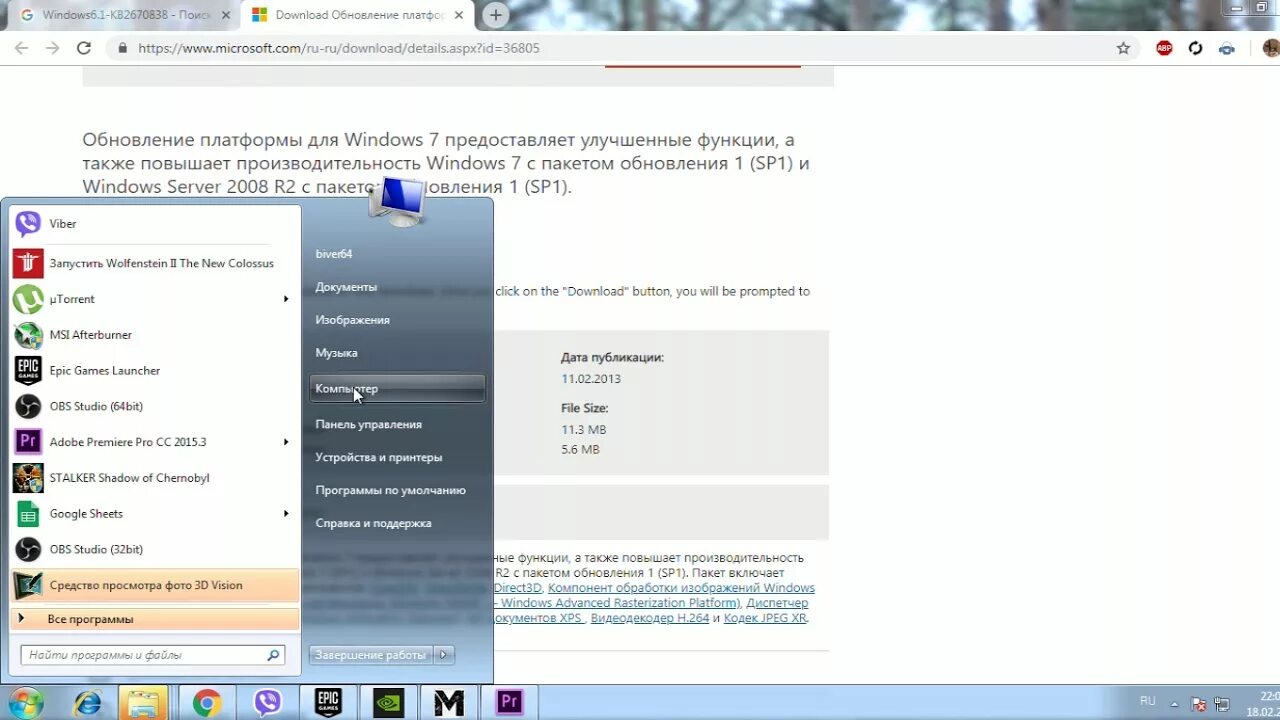Click search magnifier icon in Start menu
Image resolution: width=1280 pixels, height=720 pixels.
coord(273,656)
